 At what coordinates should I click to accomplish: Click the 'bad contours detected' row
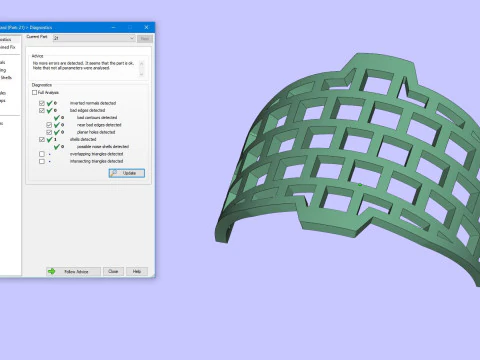pyautogui.click(x=97, y=118)
